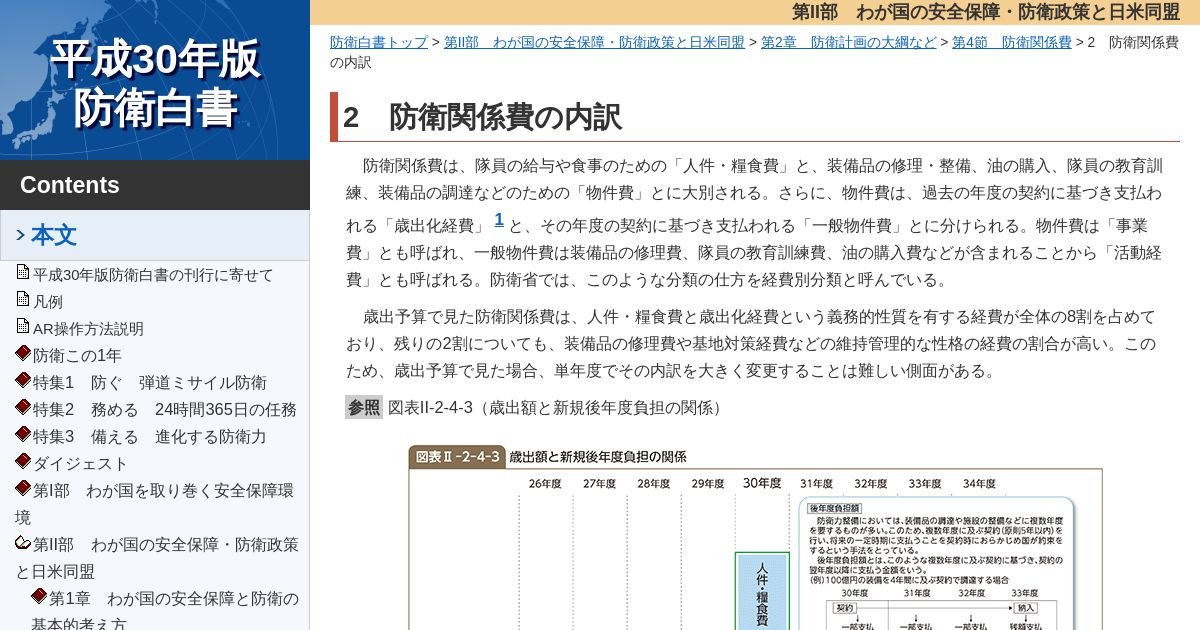Click the book icon beside 特集1
Viewport: 1200px width, 630px height.
(x=23, y=380)
